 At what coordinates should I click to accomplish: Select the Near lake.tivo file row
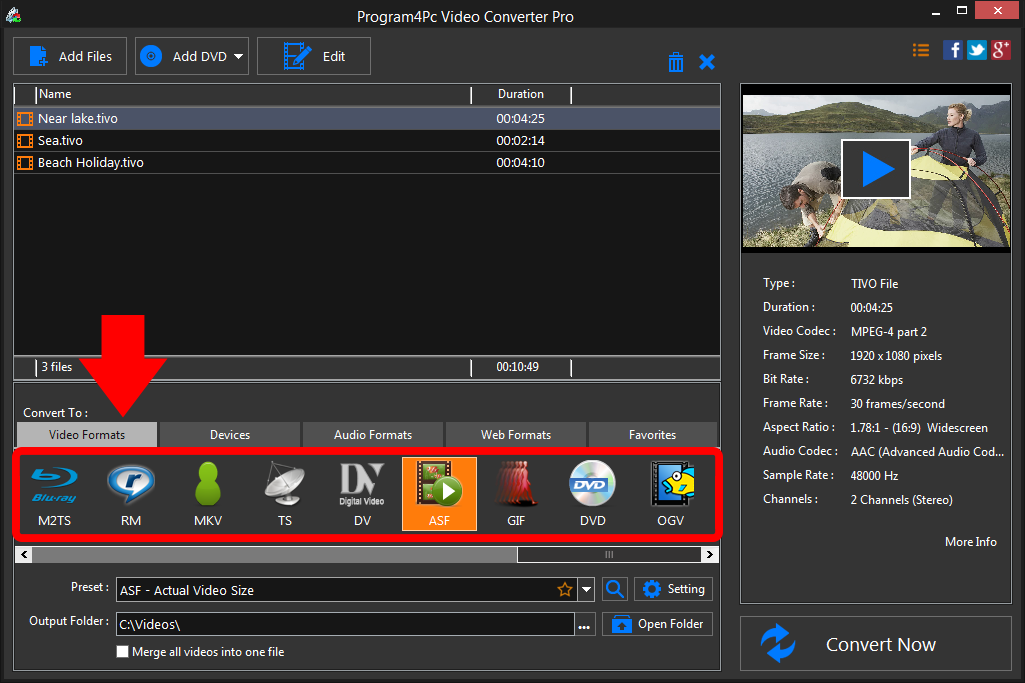[367, 119]
